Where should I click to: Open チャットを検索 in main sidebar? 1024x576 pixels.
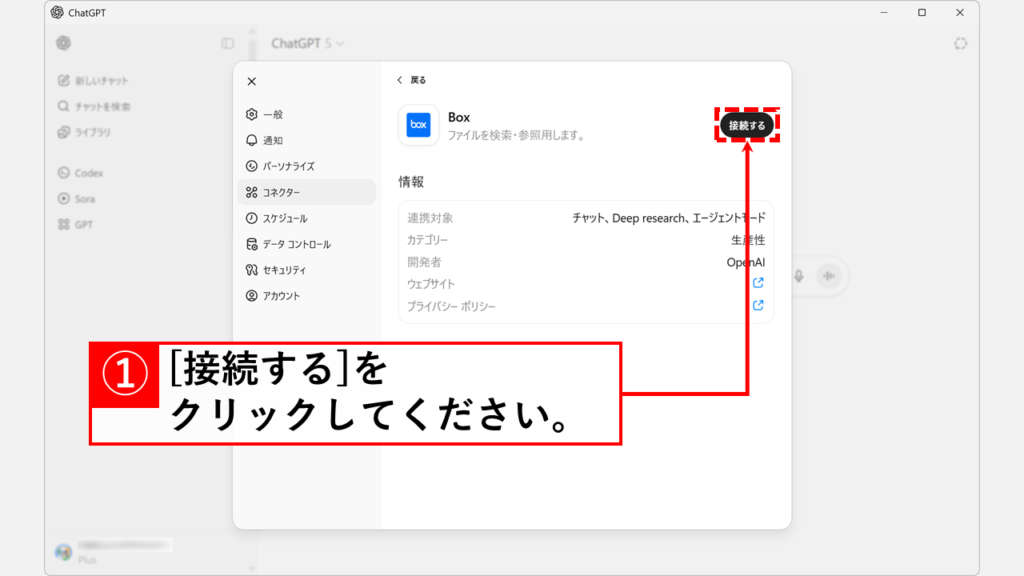94,106
